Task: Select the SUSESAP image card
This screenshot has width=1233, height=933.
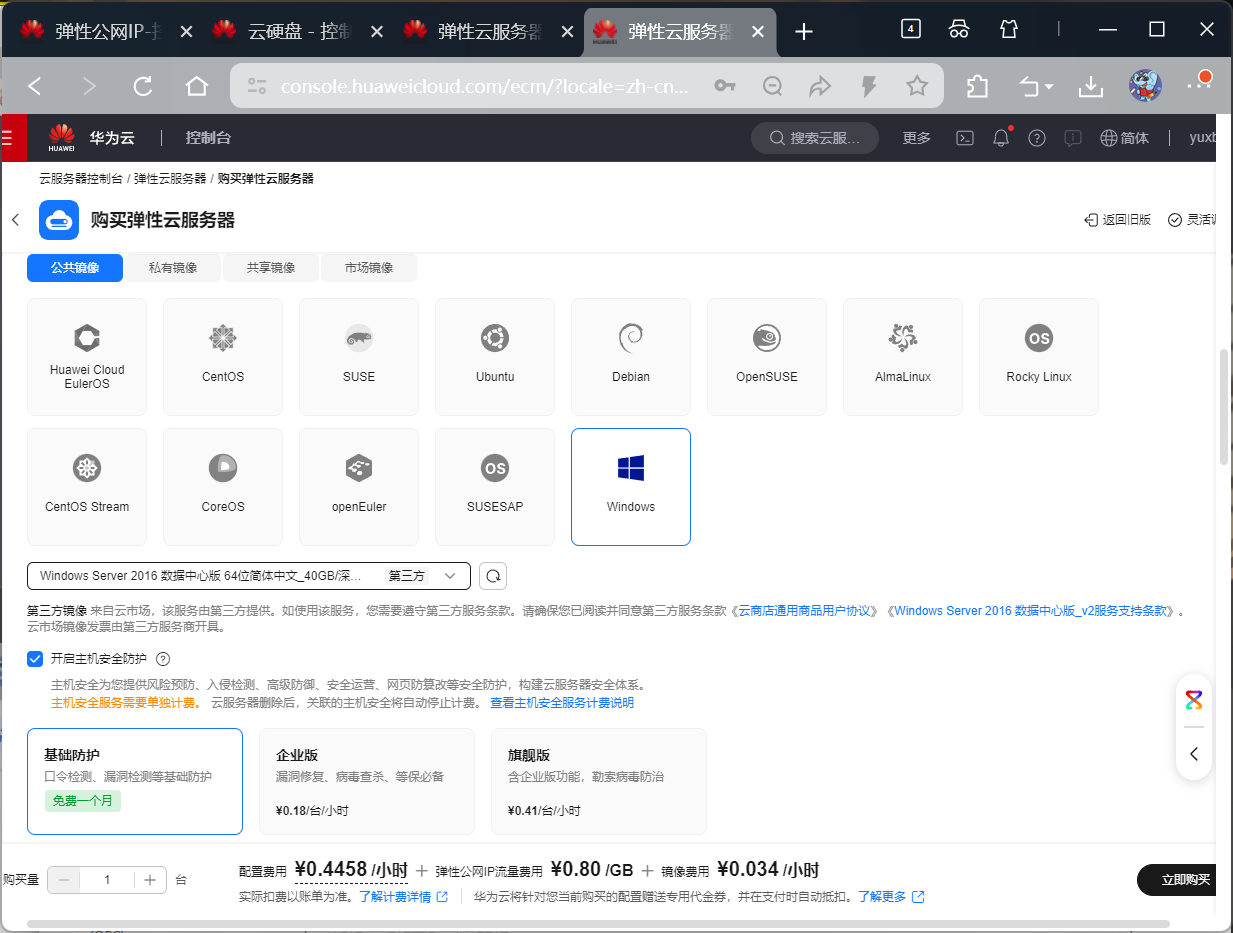Action: 495,487
